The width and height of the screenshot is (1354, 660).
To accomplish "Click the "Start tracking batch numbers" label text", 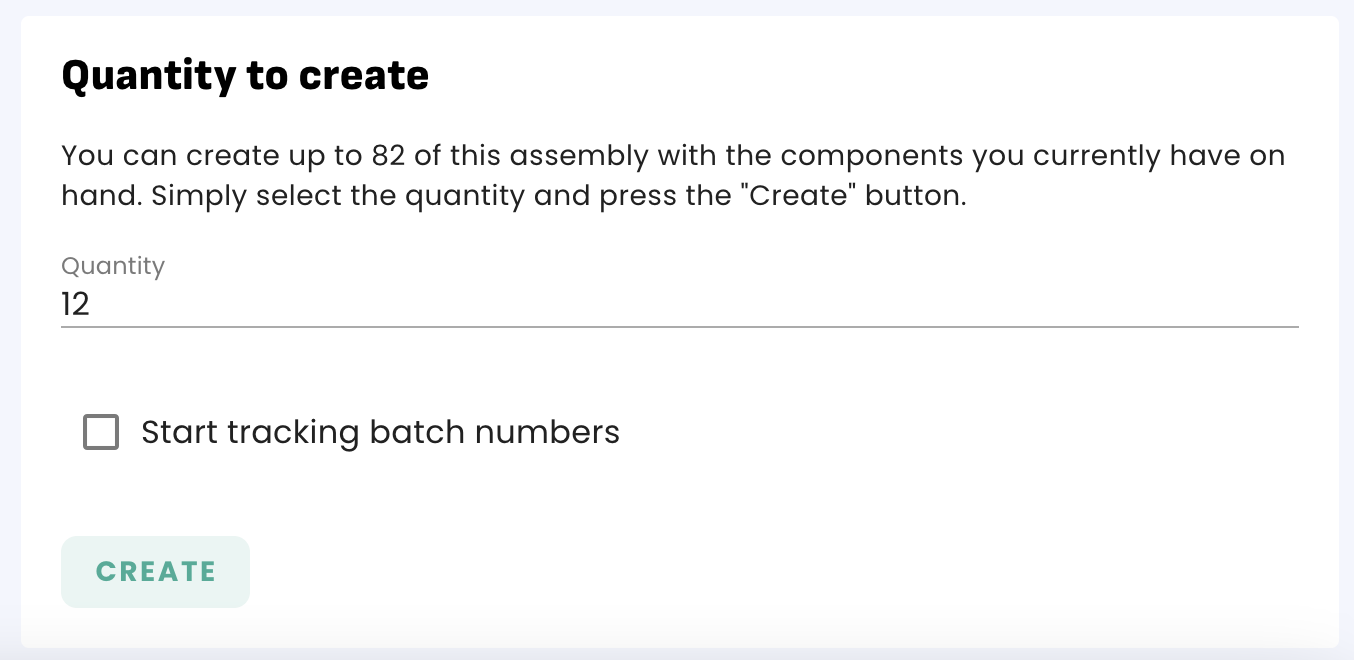I will (x=380, y=432).
